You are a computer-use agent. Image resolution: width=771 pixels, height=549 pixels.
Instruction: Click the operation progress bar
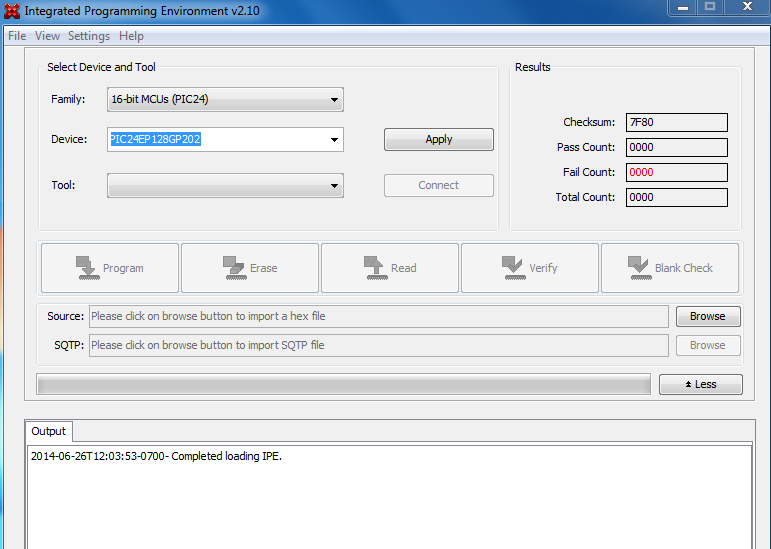344,384
